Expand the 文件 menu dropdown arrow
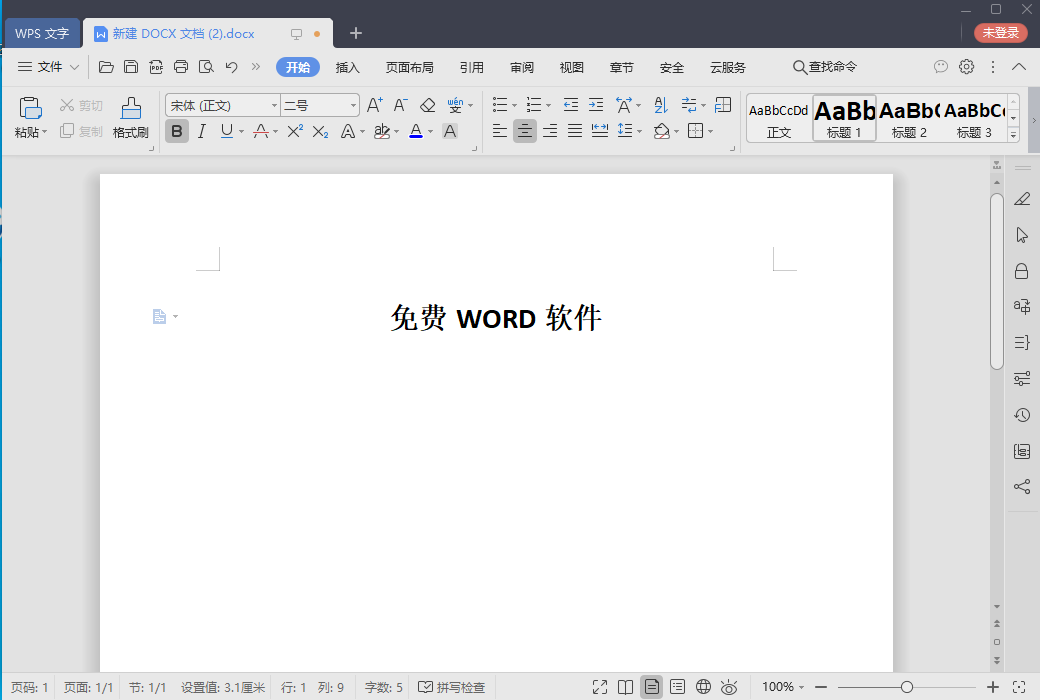This screenshot has height=700, width=1040. 74,67
